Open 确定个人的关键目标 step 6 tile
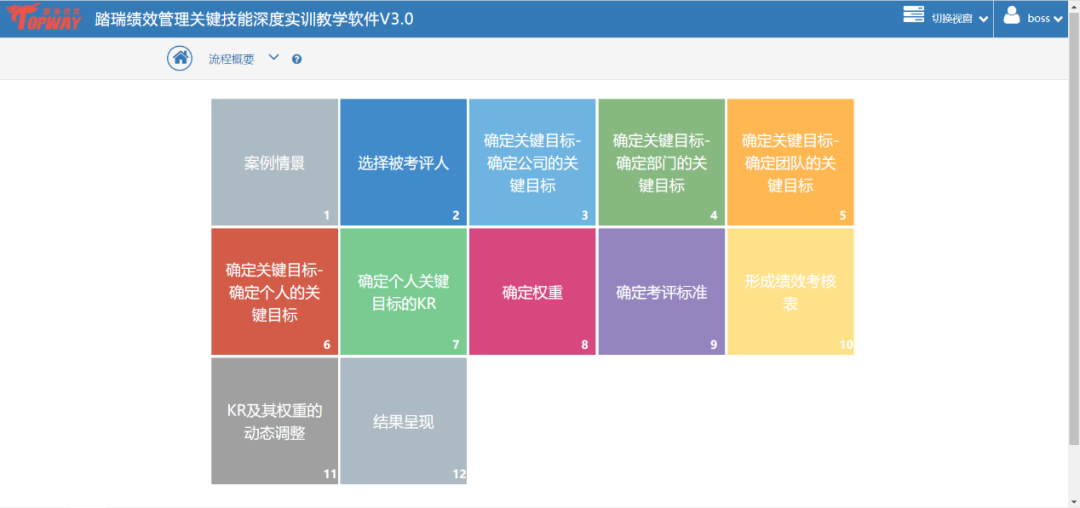This screenshot has height=508, width=1080. 274,292
